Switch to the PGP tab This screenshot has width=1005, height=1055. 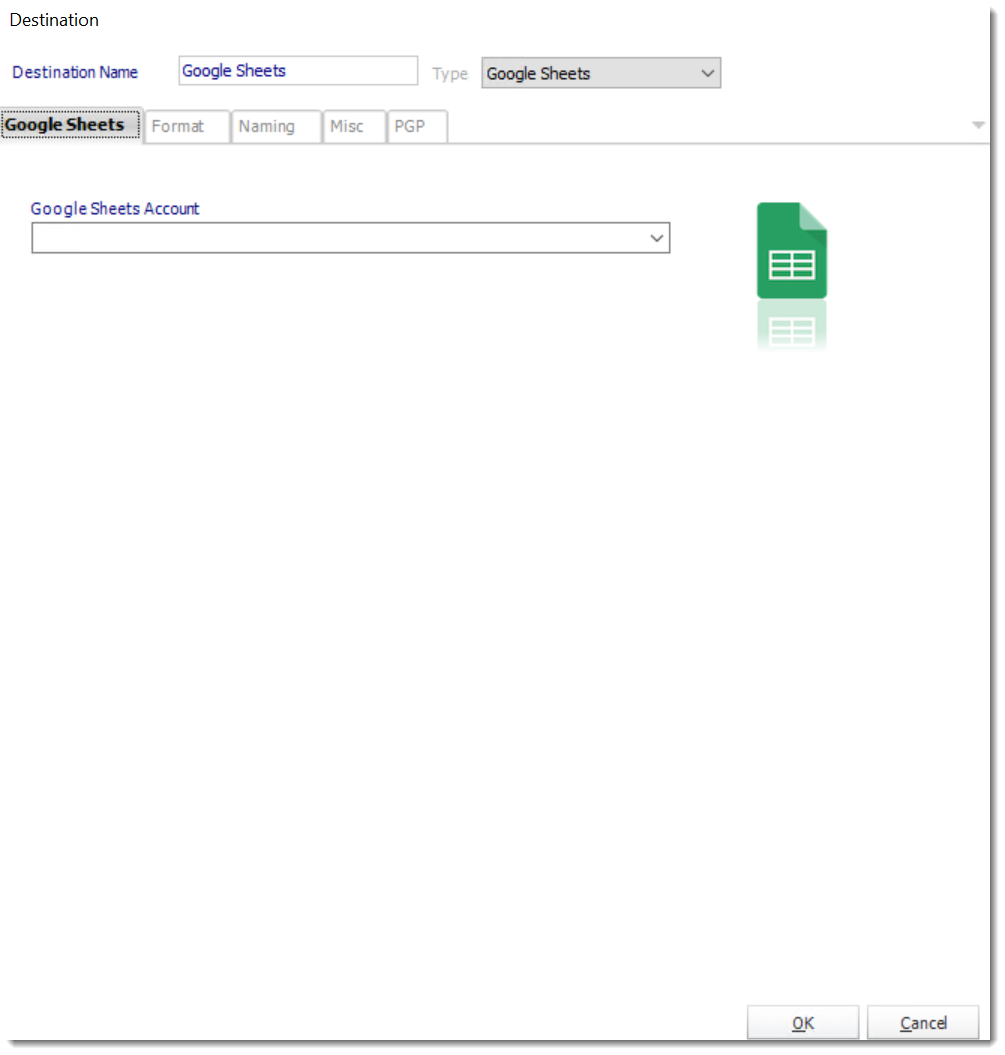(x=417, y=126)
